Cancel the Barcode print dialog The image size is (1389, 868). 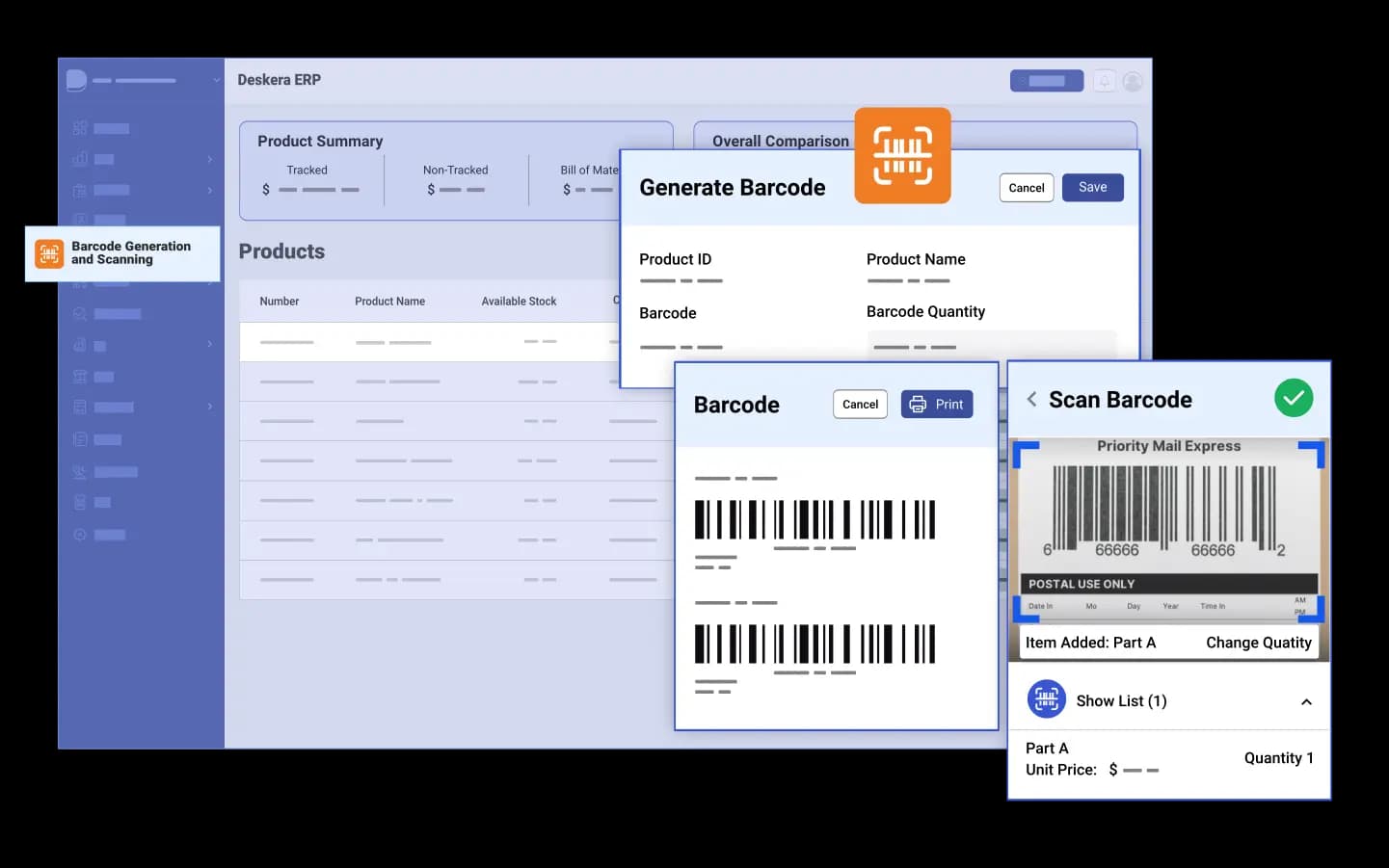coord(860,405)
